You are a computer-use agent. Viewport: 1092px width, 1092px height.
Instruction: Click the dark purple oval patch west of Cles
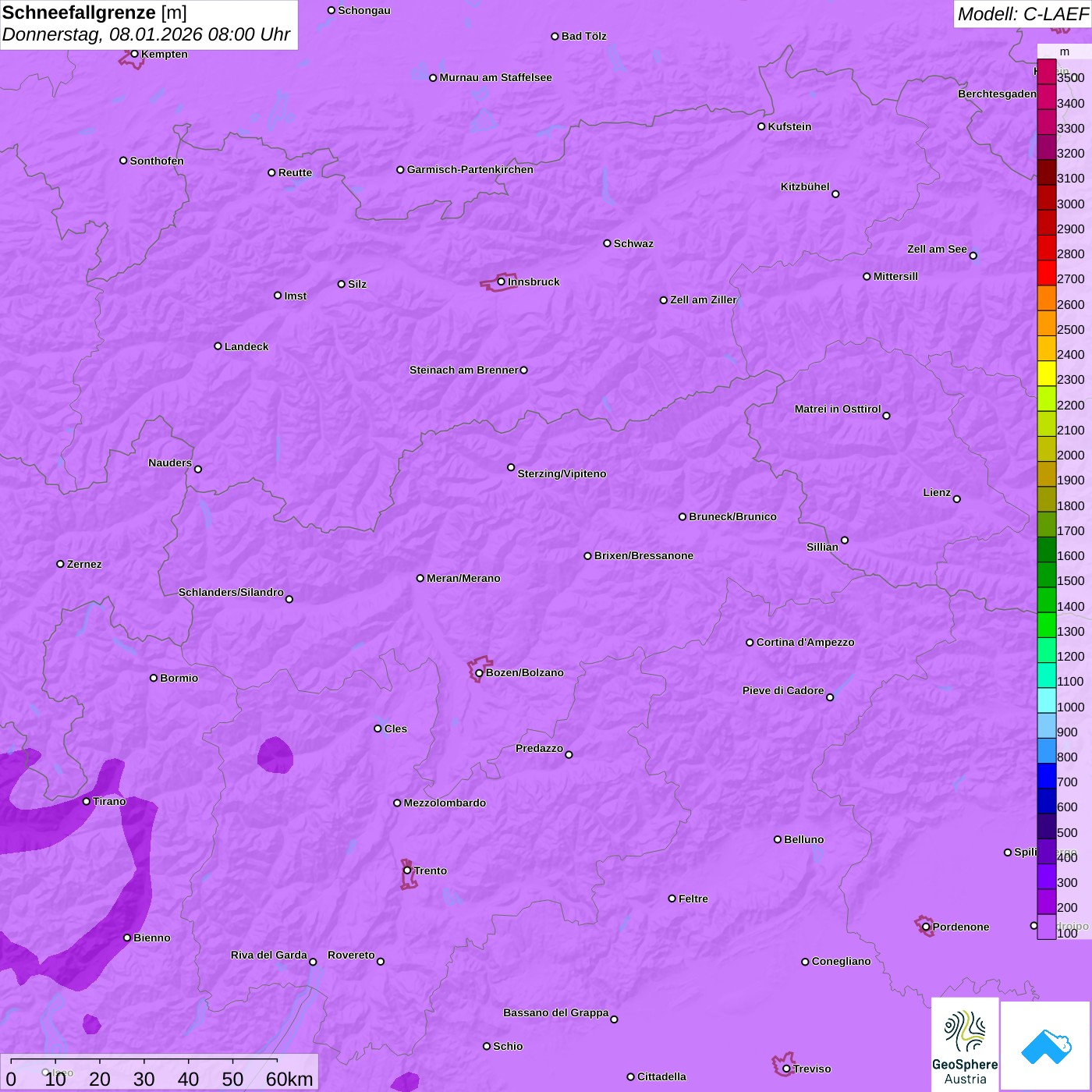275,755
